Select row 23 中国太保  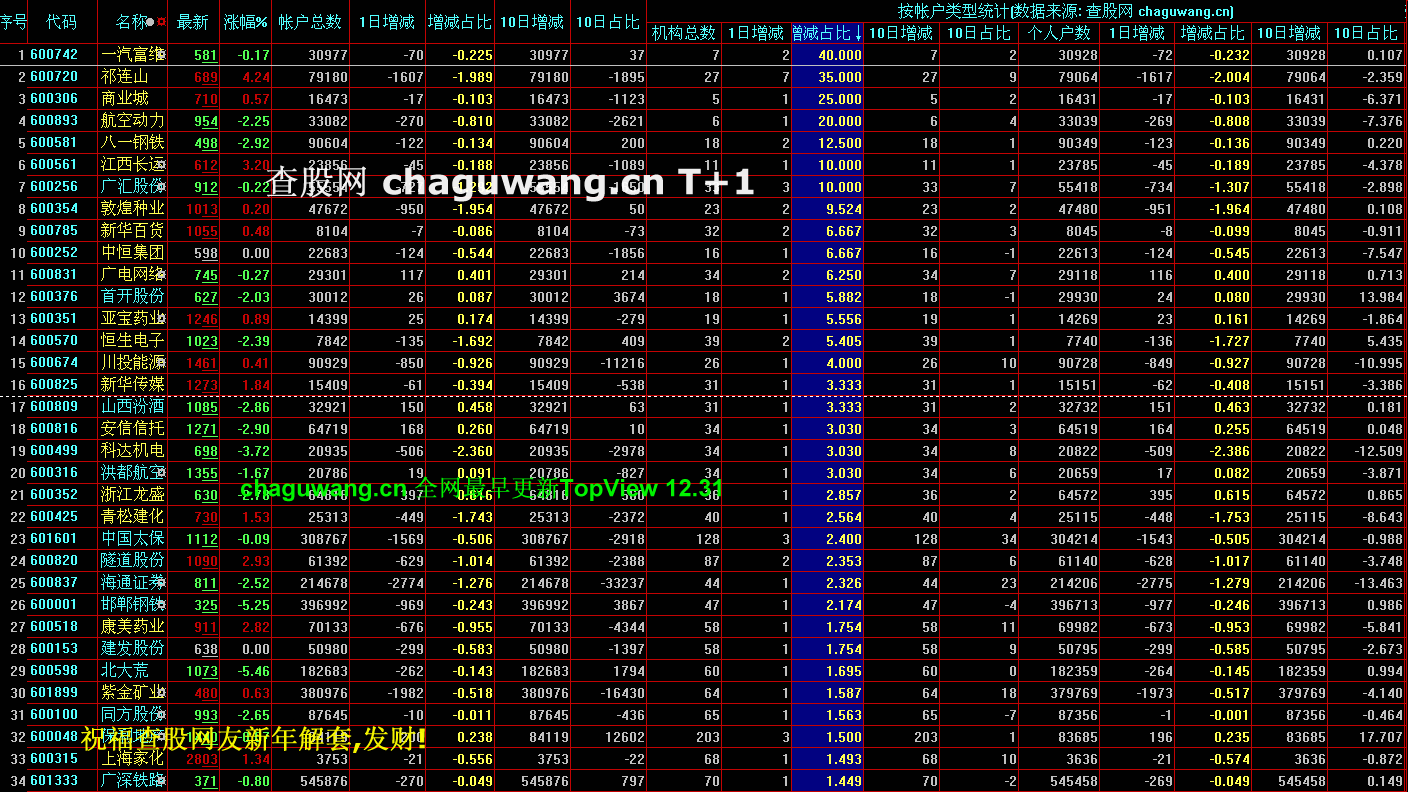pos(131,539)
